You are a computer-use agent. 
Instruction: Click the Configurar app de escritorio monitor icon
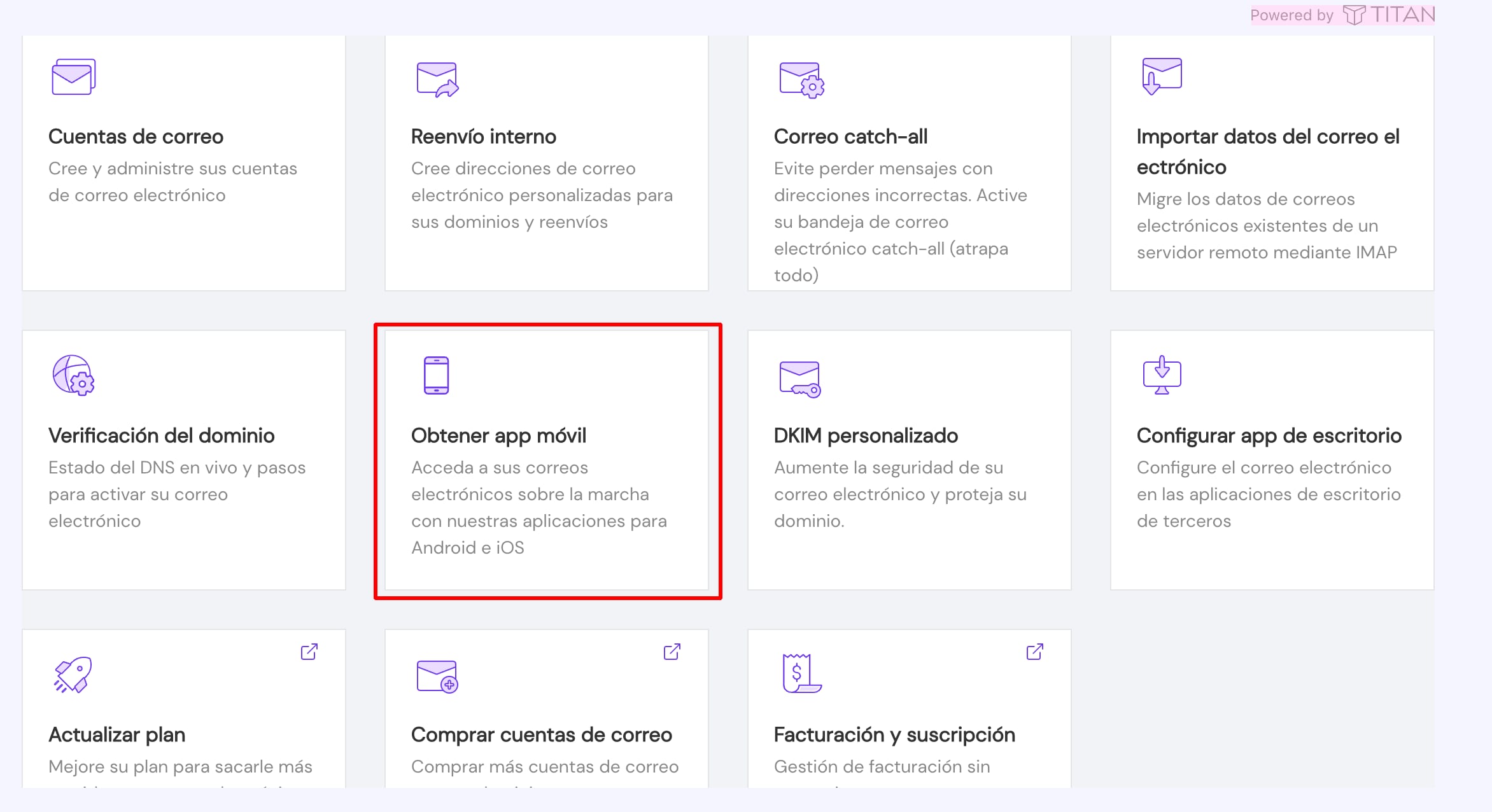pyautogui.click(x=1162, y=375)
